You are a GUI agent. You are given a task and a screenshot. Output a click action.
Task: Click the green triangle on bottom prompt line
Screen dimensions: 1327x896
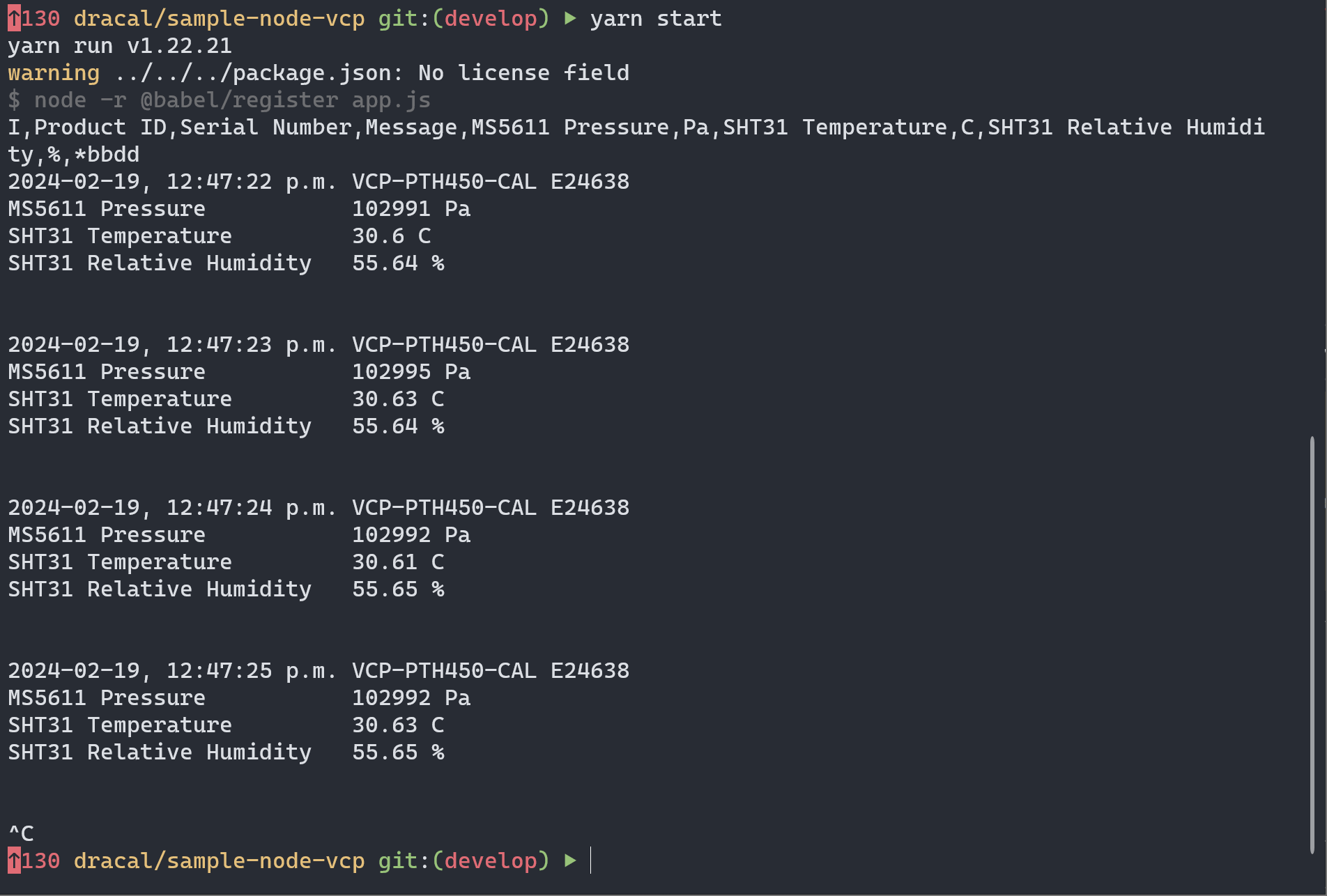(570, 861)
